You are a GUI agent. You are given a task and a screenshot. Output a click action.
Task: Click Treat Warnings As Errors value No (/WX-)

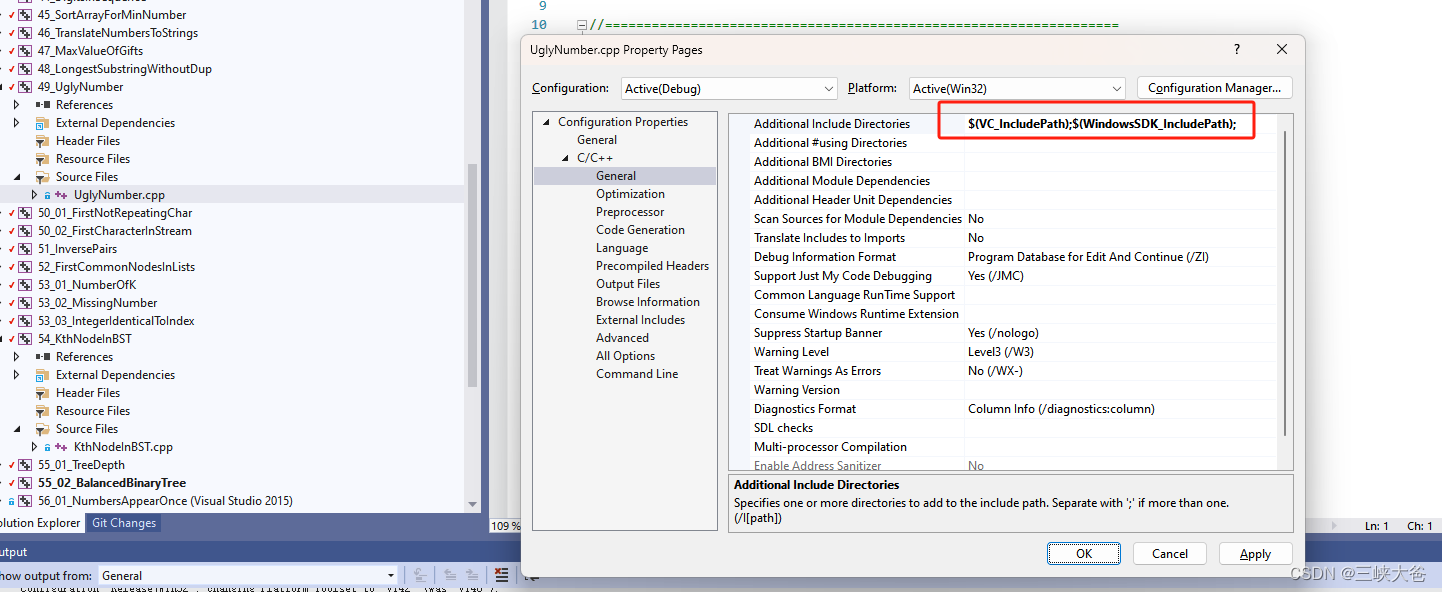(x=1120, y=371)
